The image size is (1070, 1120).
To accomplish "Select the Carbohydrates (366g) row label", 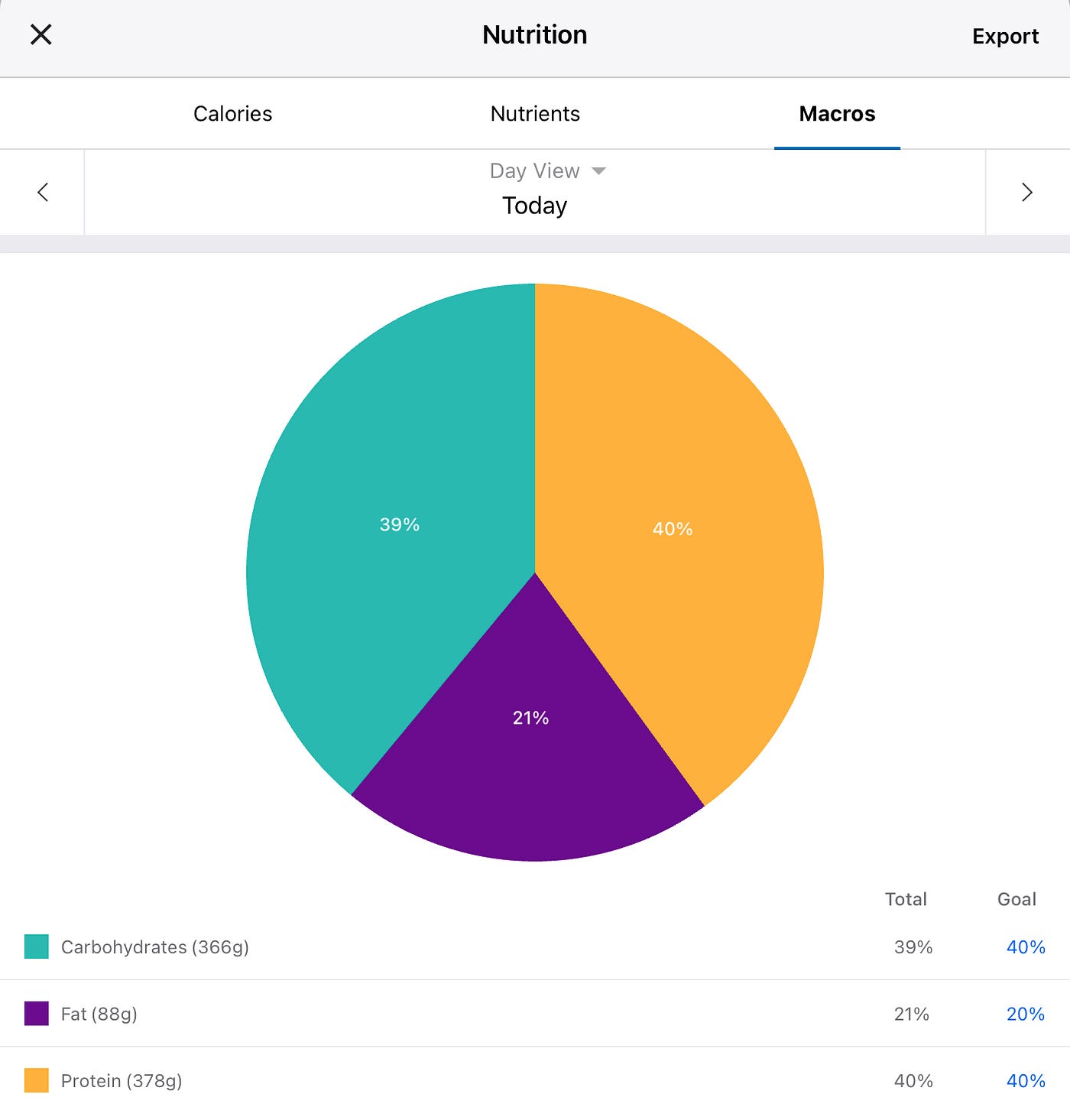I will coord(155,947).
